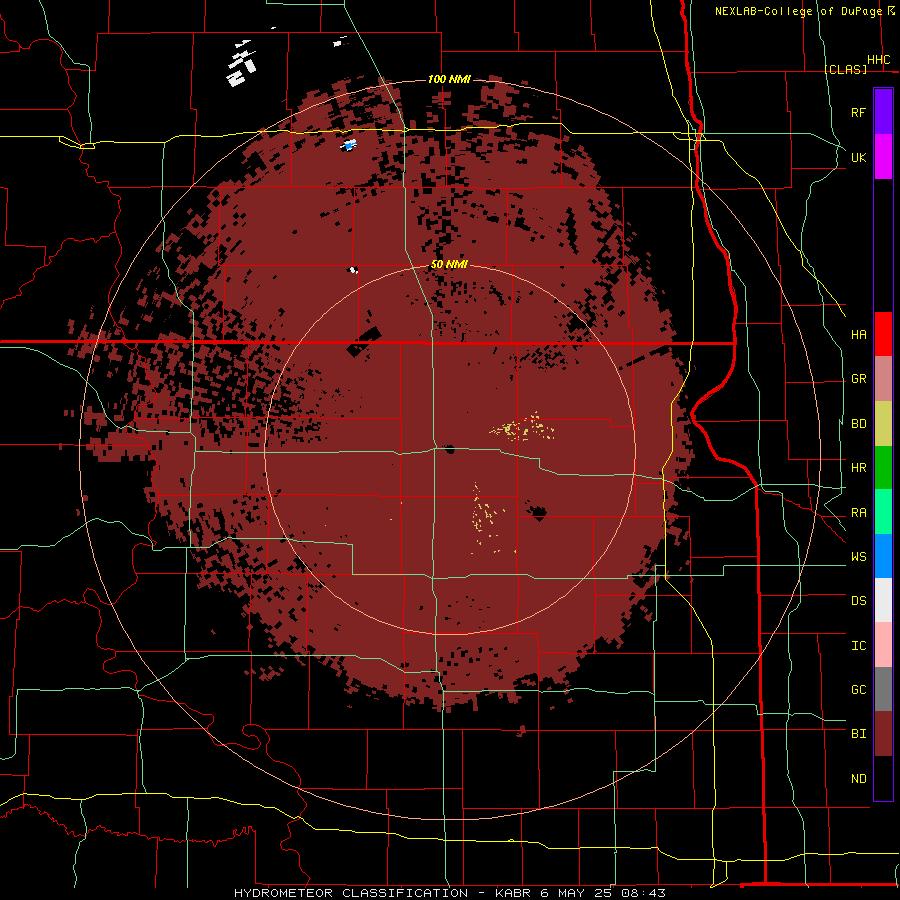Image resolution: width=900 pixels, height=900 pixels.
Task: Click the 08:43 timestamp
Action: (643, 893)
